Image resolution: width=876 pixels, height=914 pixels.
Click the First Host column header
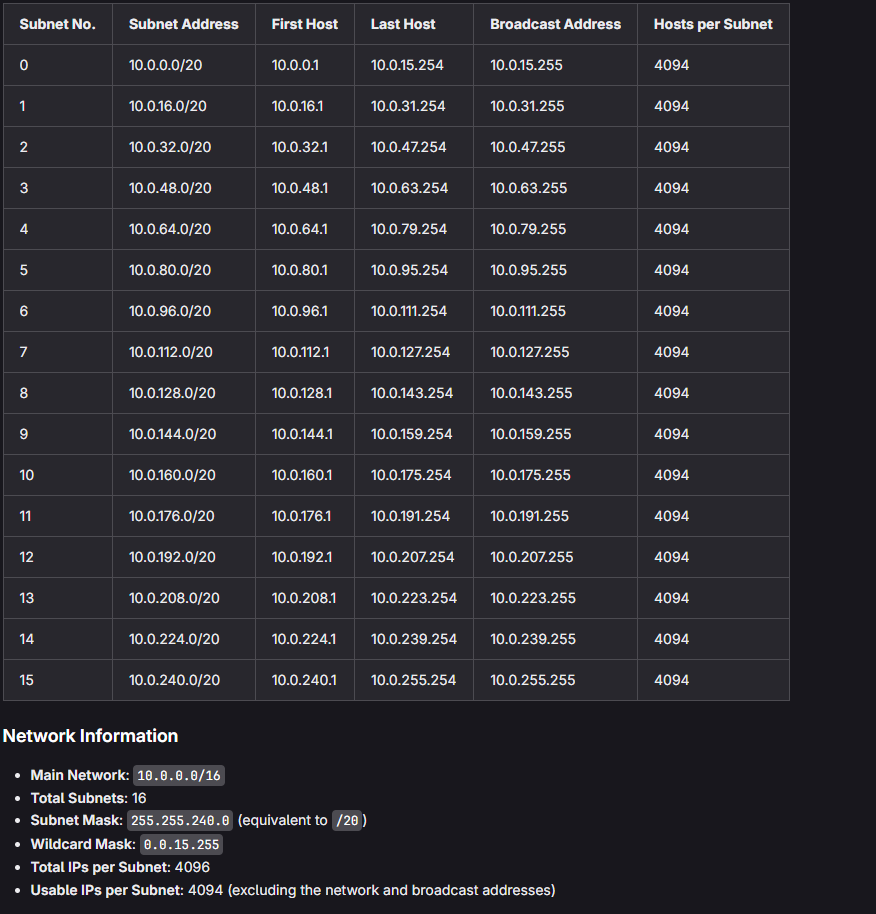[x=305, y=24]
